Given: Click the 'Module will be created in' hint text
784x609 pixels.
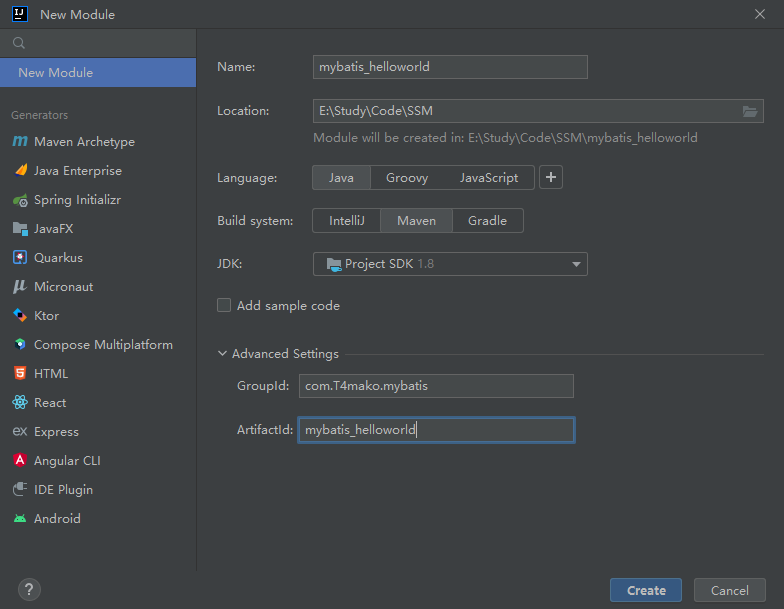Looking at the screenshot, I should point(505,138).
